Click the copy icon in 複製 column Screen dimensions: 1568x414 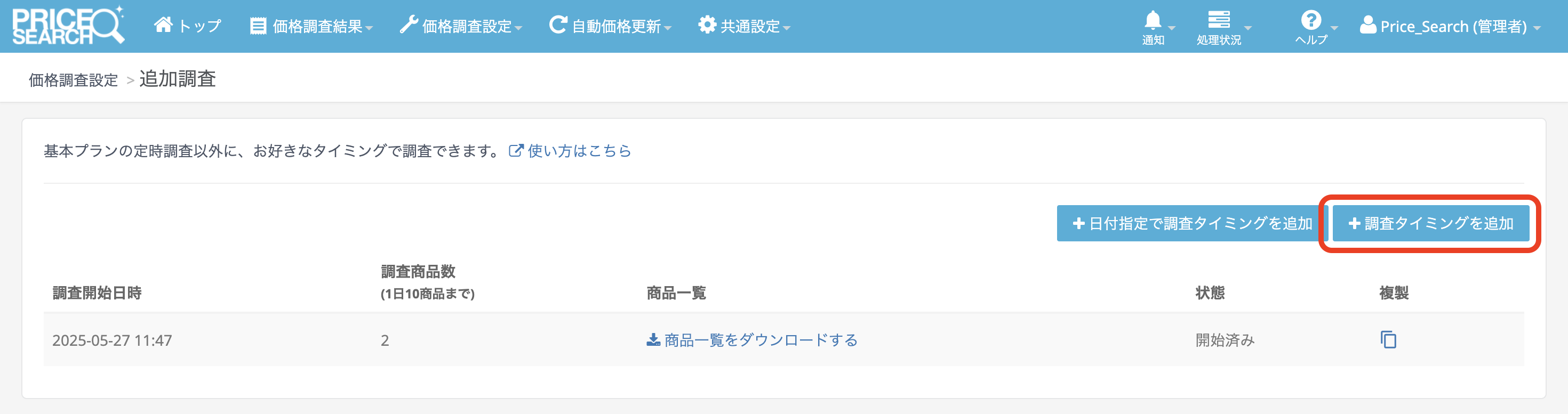(x=1388, y=339)
